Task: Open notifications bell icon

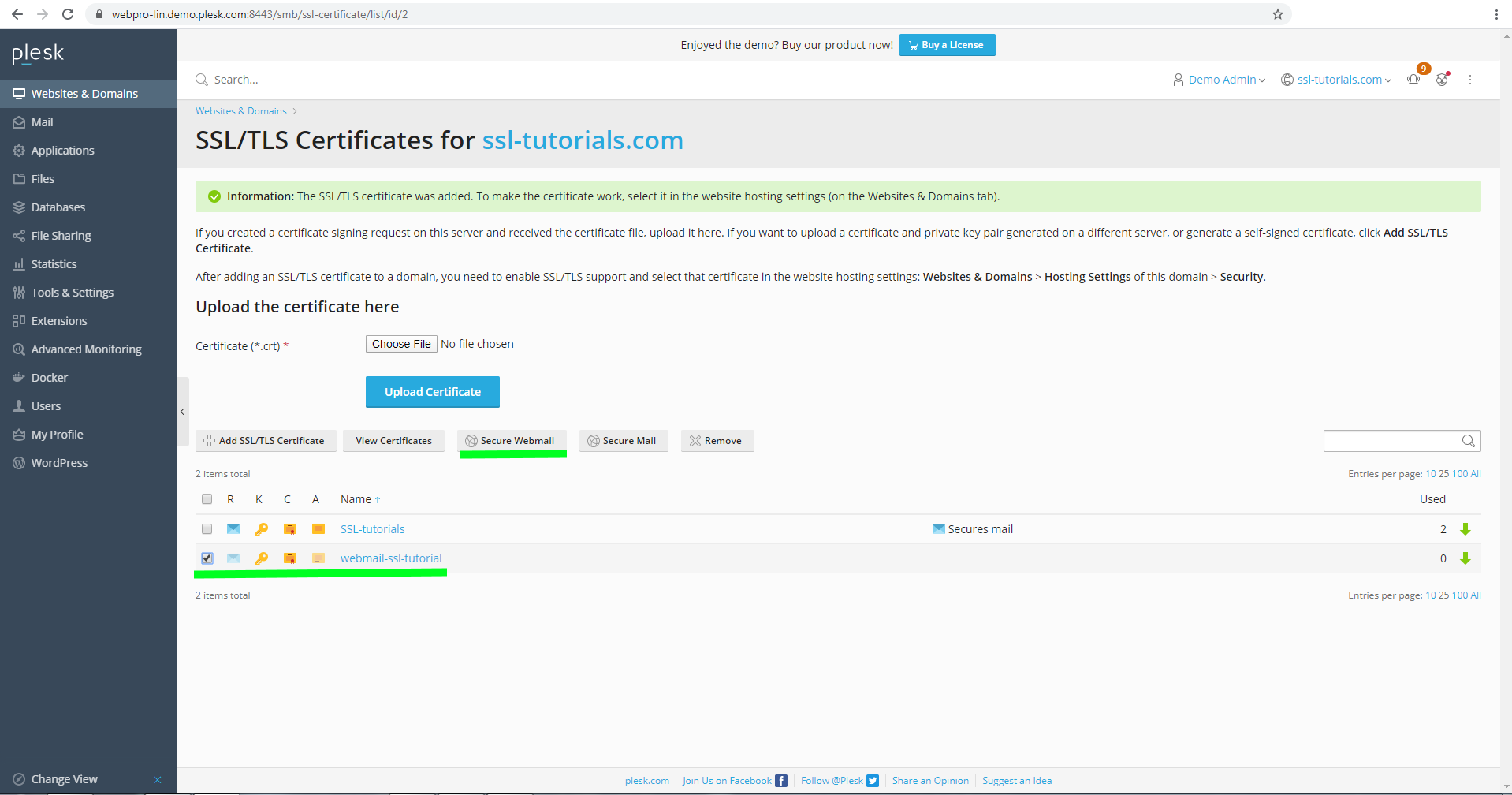Action: pyautogui.click(x=1413, y=79)
